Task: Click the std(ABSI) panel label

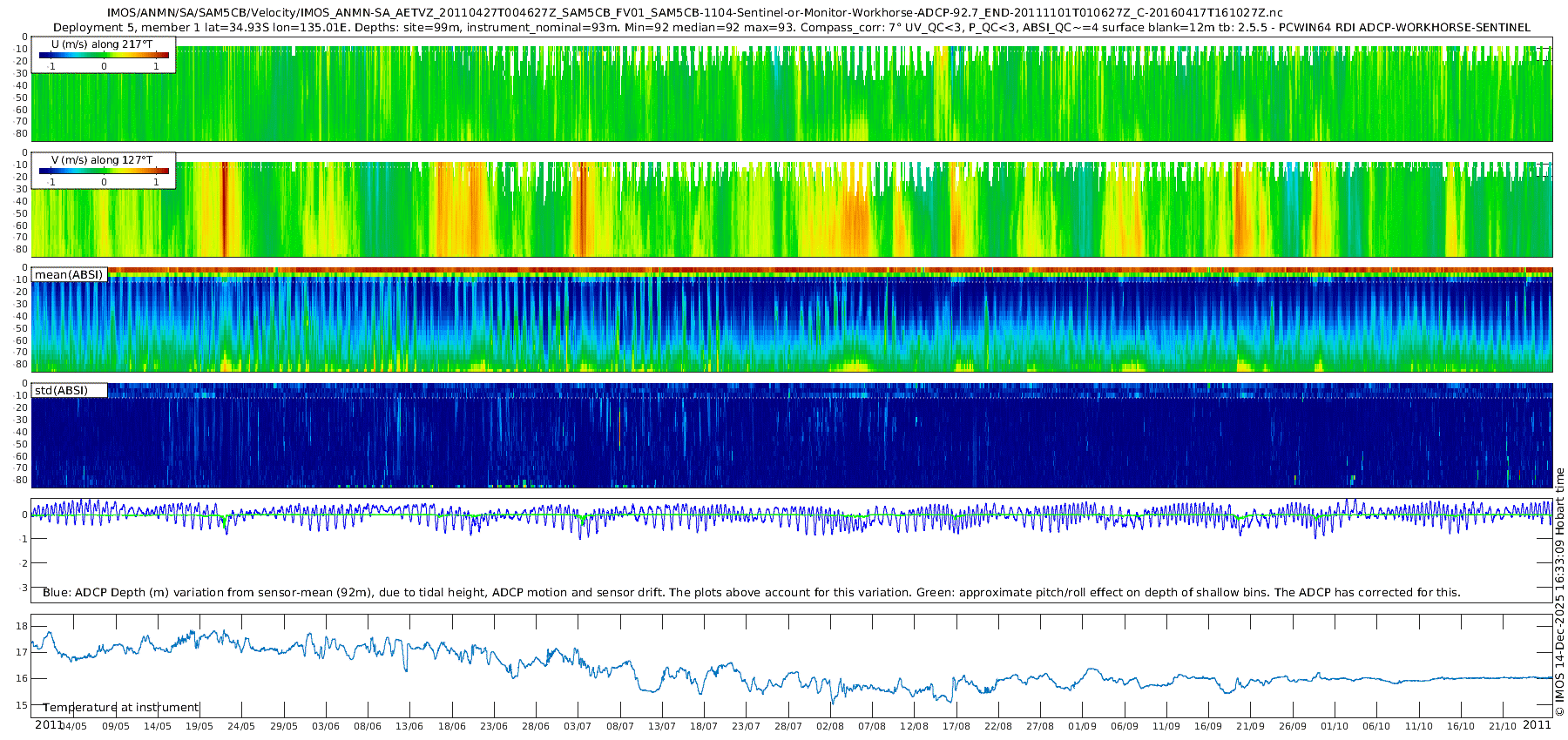Action: pyautogui.click(x=61, y=390)
